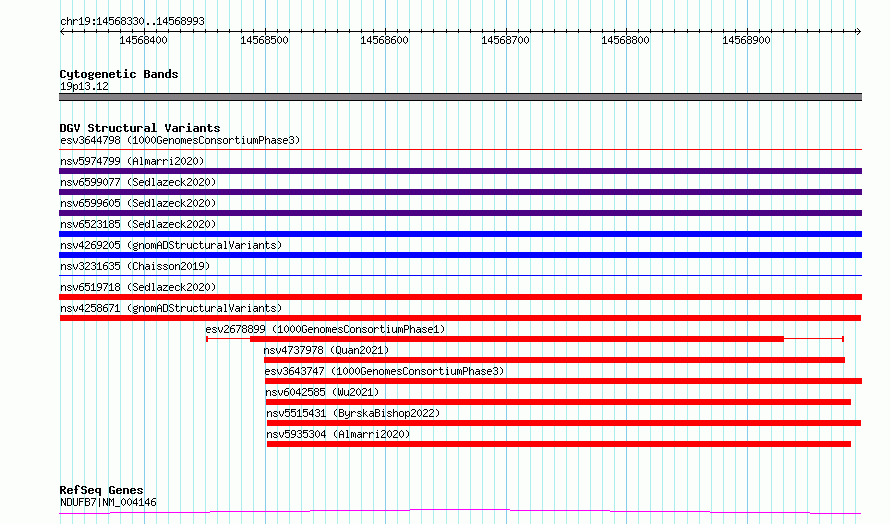Click the purple bar for nsv5974799
The width and height of the screenshot is (890, 524).
coord(460,171)
